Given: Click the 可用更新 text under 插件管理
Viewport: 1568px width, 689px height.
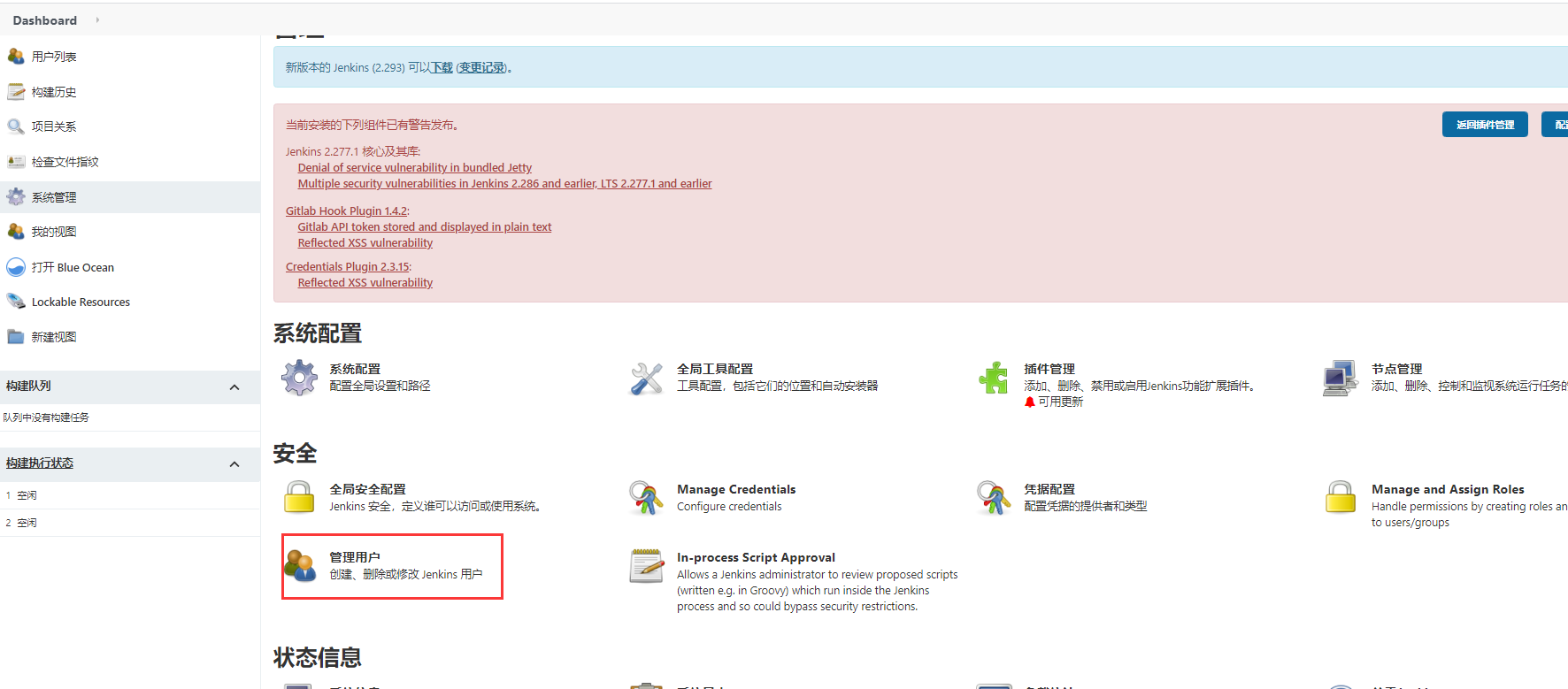Looking at the screenshot, I should (x=1060, y=402).
